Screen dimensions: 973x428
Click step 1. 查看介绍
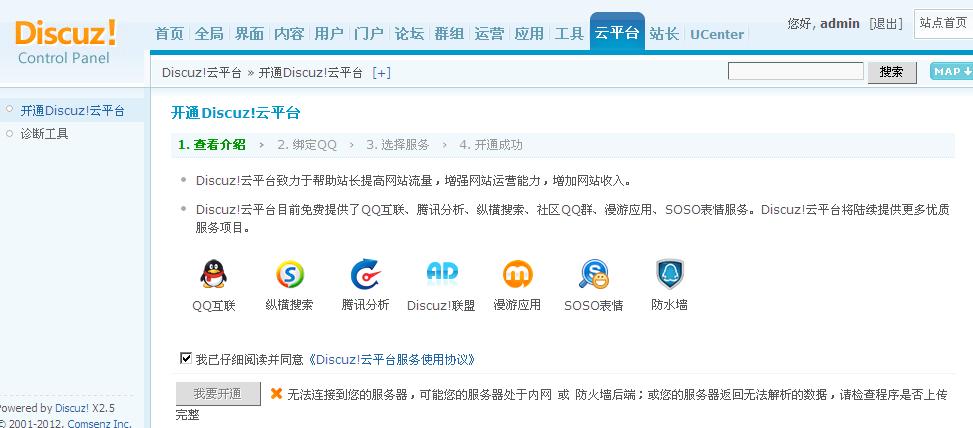pos(212,145)
